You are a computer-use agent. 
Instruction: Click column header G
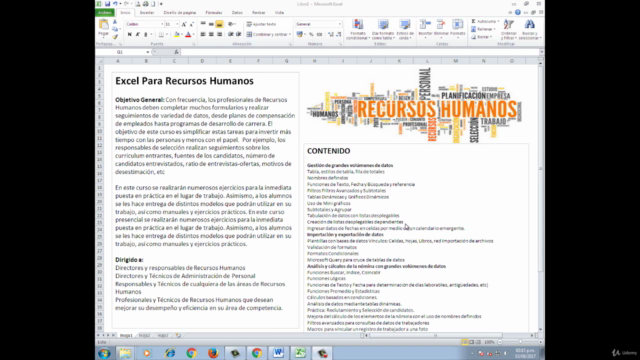click(287, 61)
